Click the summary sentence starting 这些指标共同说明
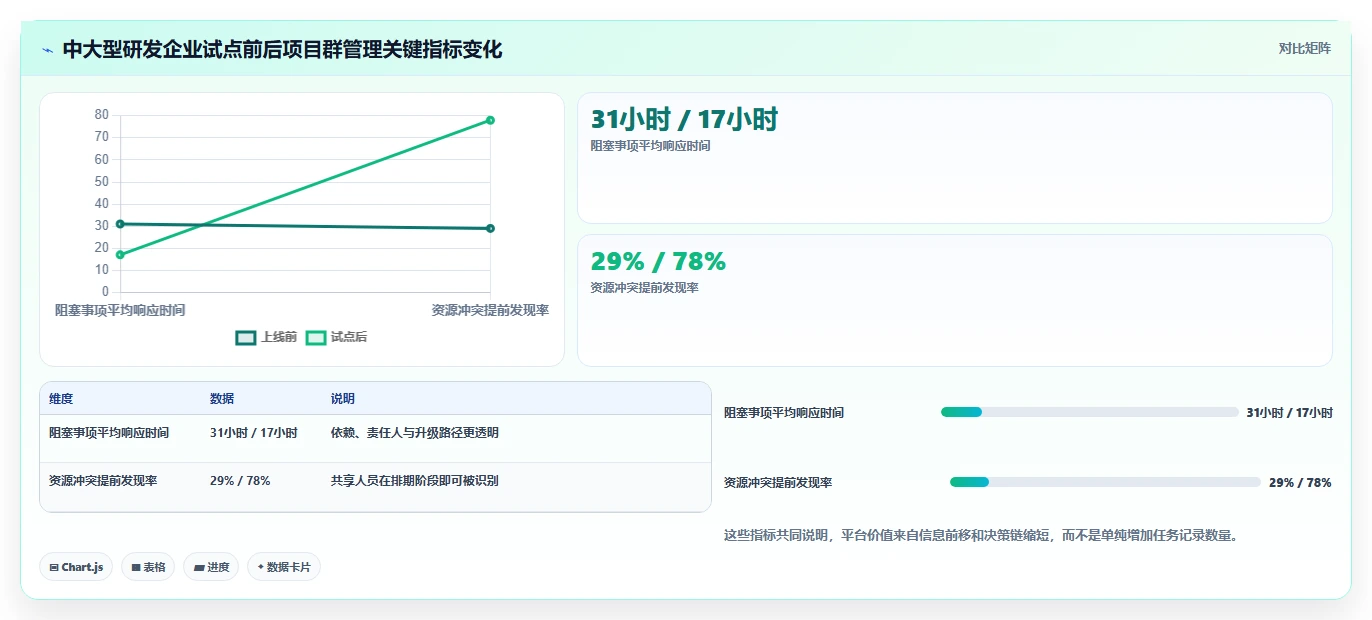 [x=984, y=535]
